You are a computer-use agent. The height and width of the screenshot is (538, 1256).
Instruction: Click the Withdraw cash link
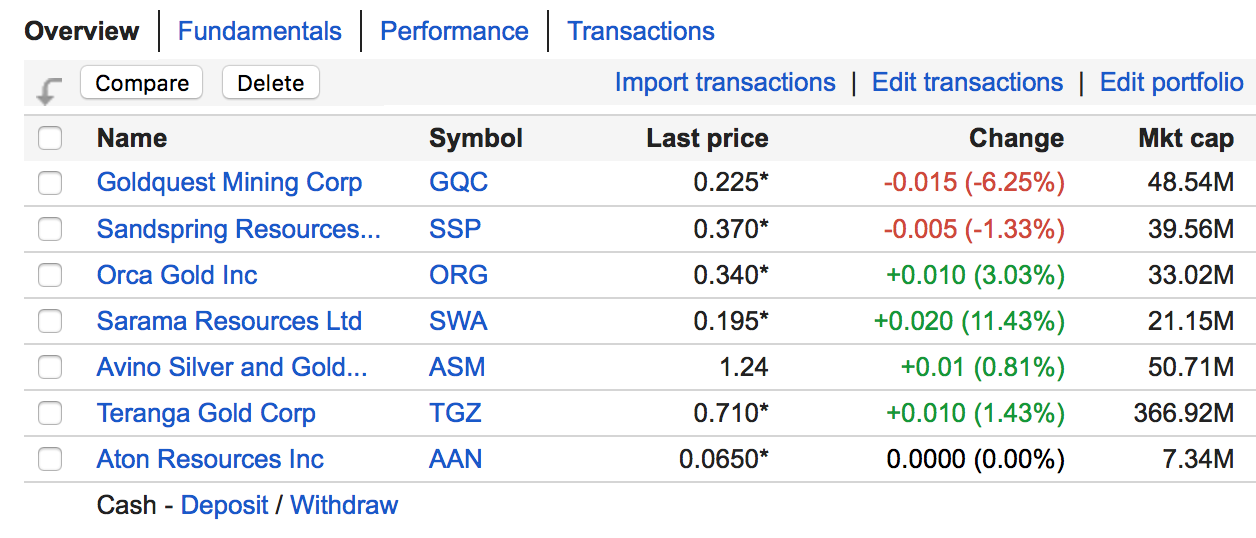click(x=344, y=505)
